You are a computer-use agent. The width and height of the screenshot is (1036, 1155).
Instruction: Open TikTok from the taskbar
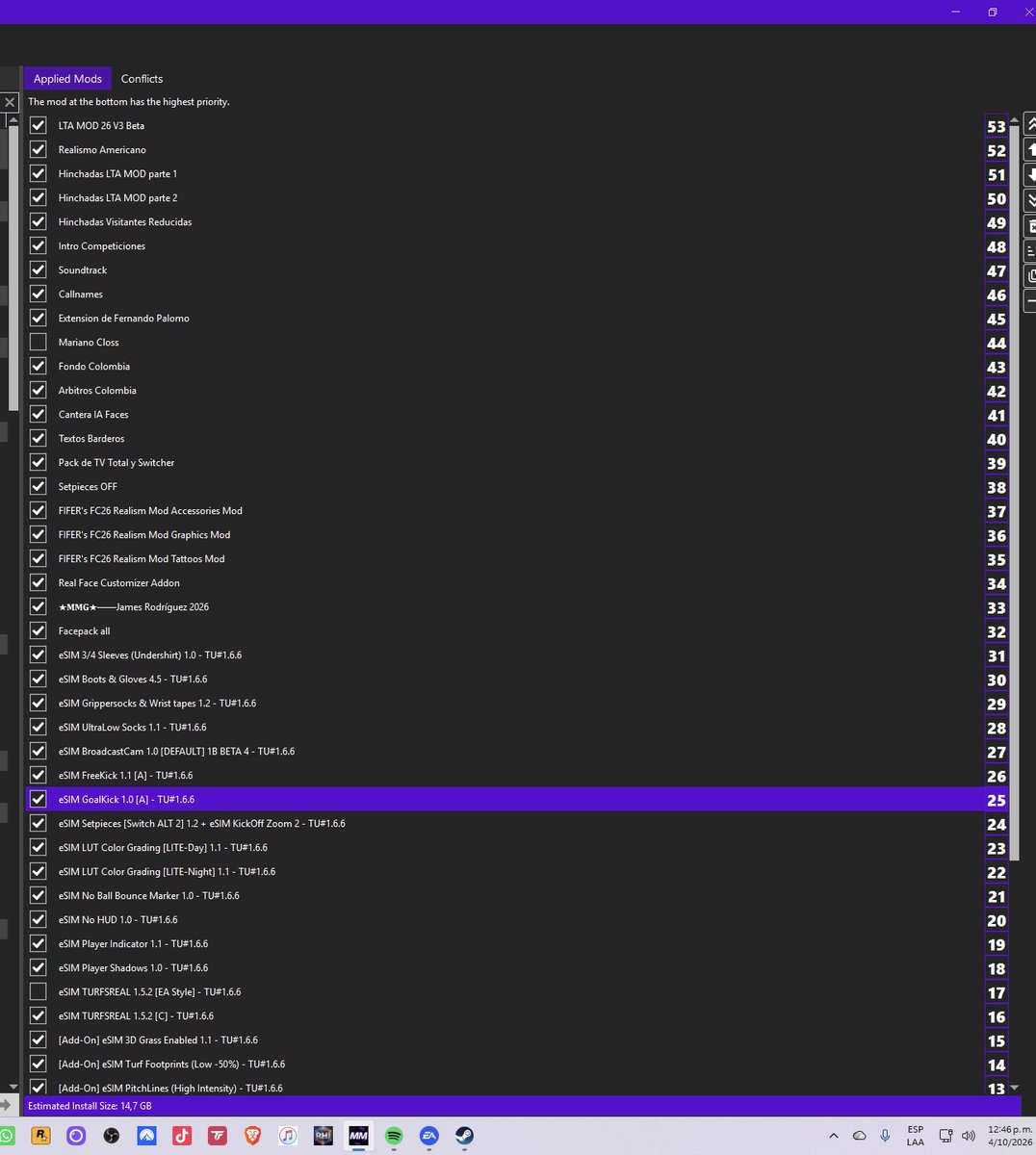181,1136
